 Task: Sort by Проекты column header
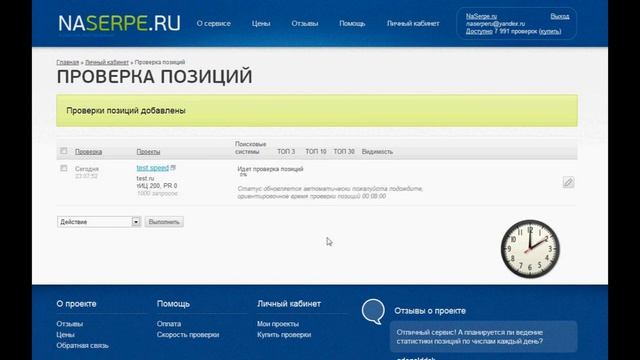(148, 151)
